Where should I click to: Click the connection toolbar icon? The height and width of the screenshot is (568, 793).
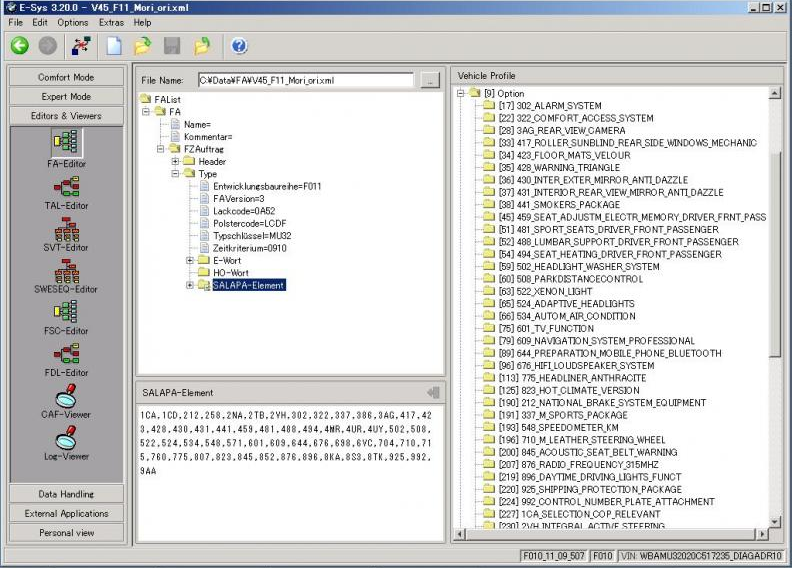pos(81,46)
